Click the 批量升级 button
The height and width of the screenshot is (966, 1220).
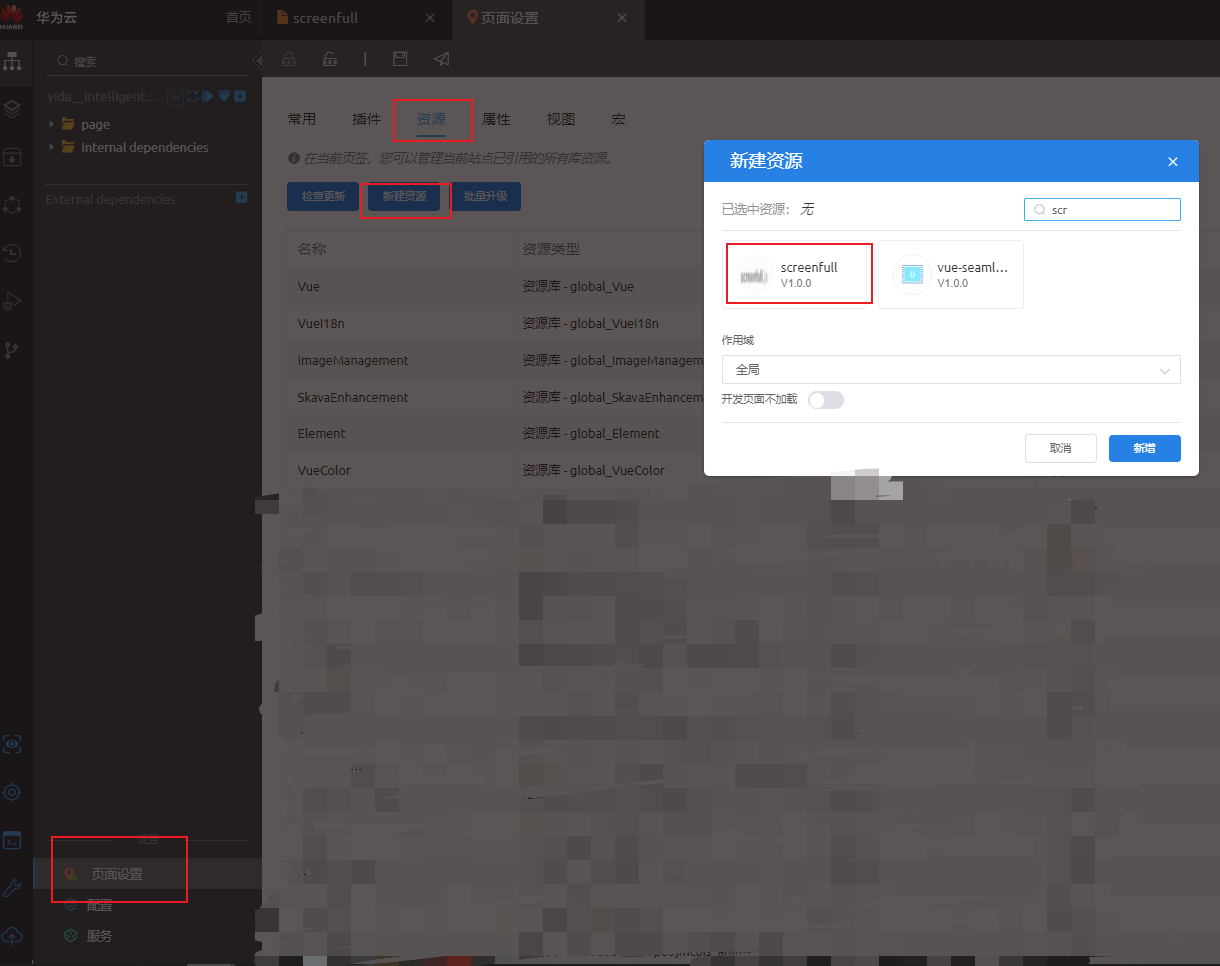pos(485,196)
